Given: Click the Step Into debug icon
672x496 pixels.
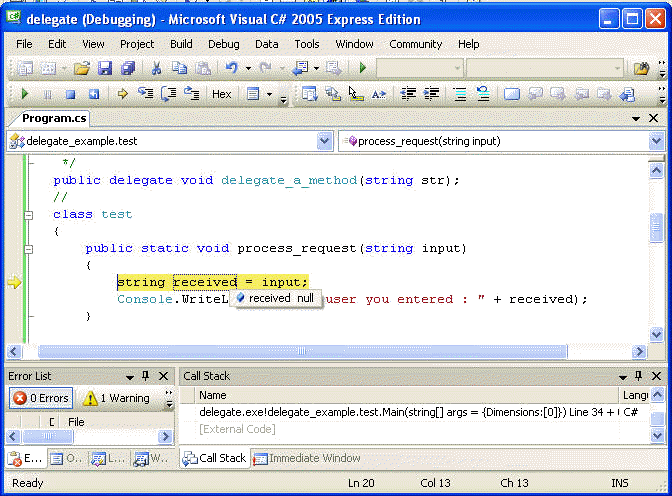Looking at the screenshot, I should pos(146,94).
